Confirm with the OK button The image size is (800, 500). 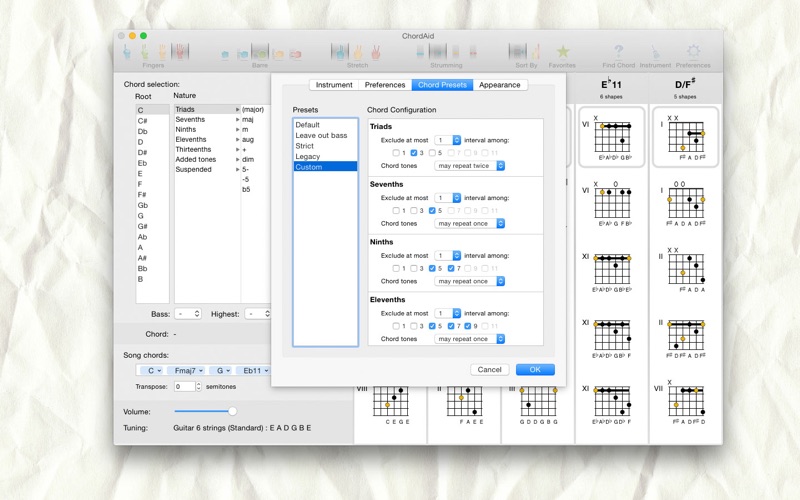pyautogui.click(x=535, y=369)
